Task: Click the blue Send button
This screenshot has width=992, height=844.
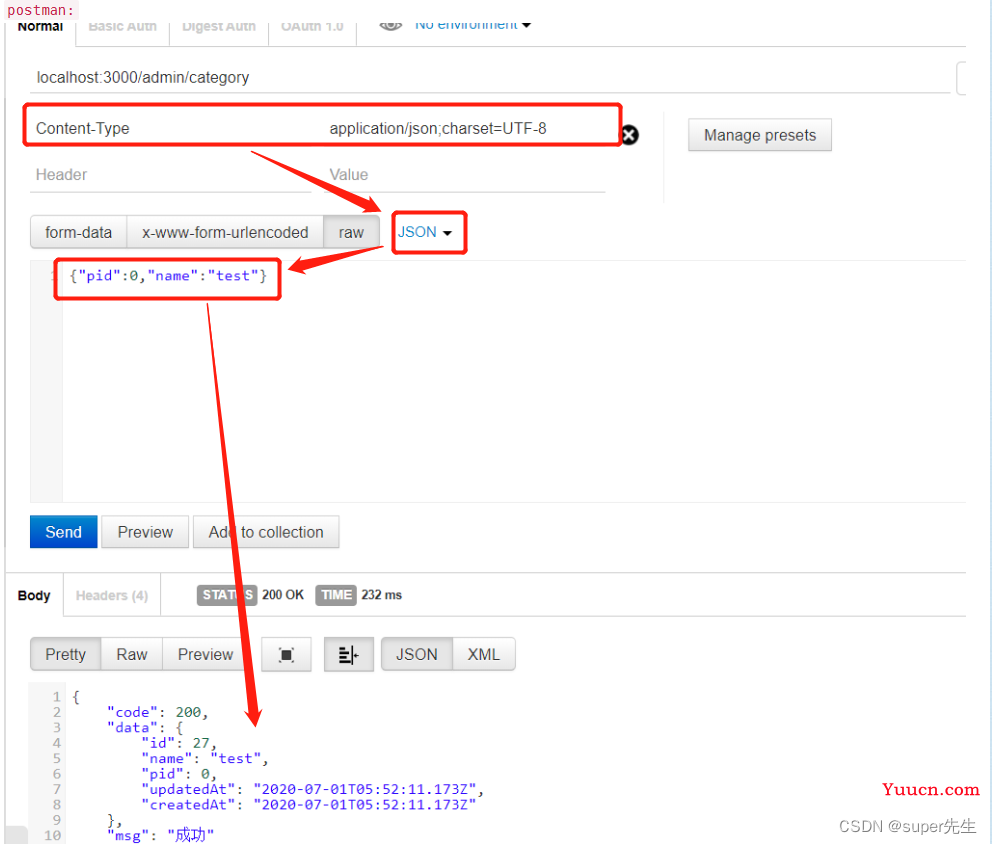Action: 63,532
